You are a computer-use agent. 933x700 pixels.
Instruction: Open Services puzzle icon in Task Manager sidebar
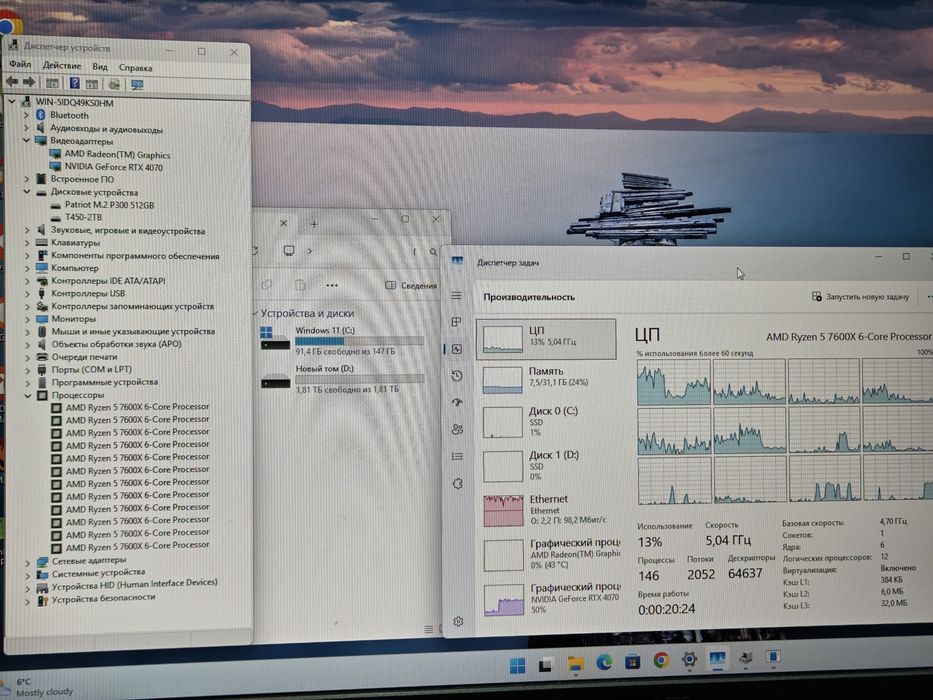[x=458, y=483]
